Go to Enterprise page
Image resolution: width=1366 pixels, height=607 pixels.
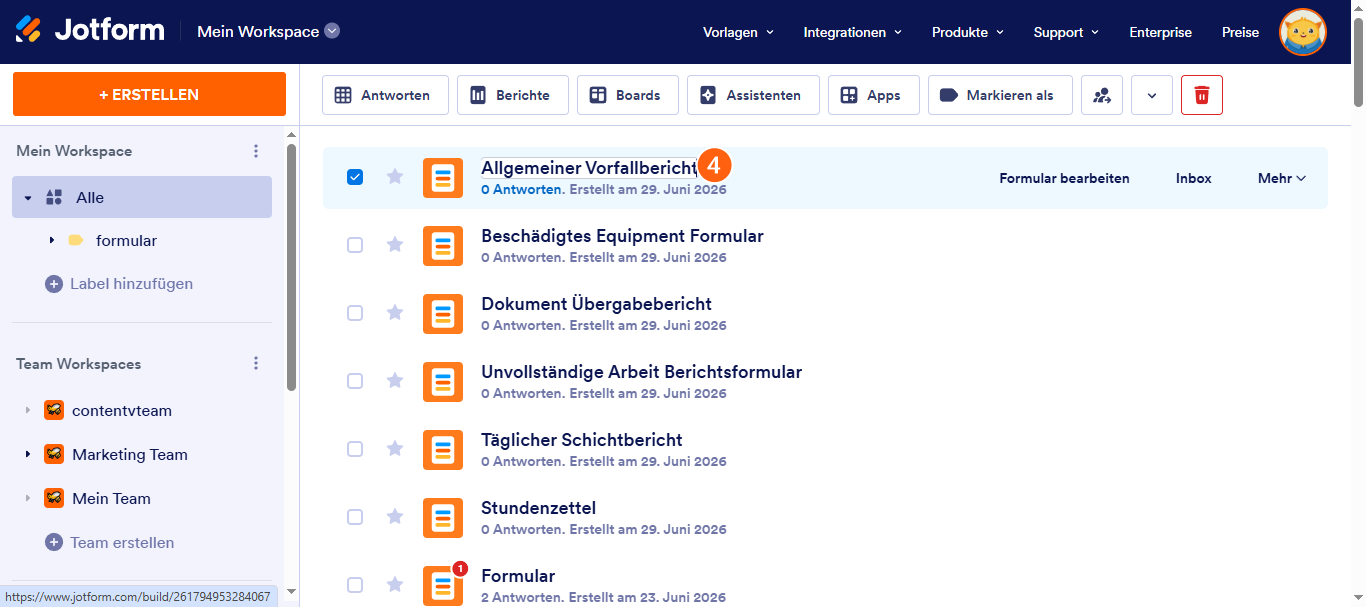1161,32
